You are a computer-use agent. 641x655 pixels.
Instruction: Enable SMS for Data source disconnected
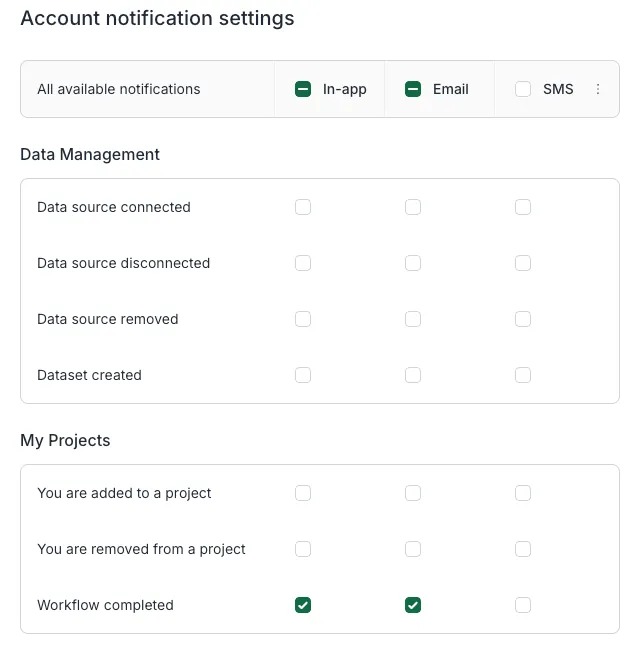pyautogui.click(x=523, y=263)
